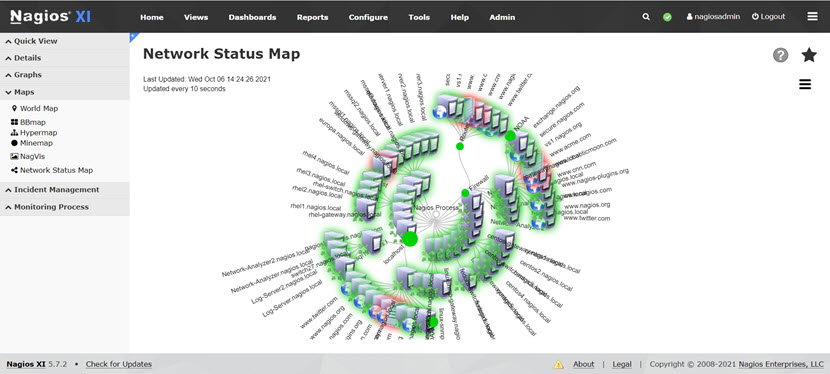Click the rhel4.nagios.local host label
Image resolution: width=830 pixels, height=374 pixels.
coord(326,162)
